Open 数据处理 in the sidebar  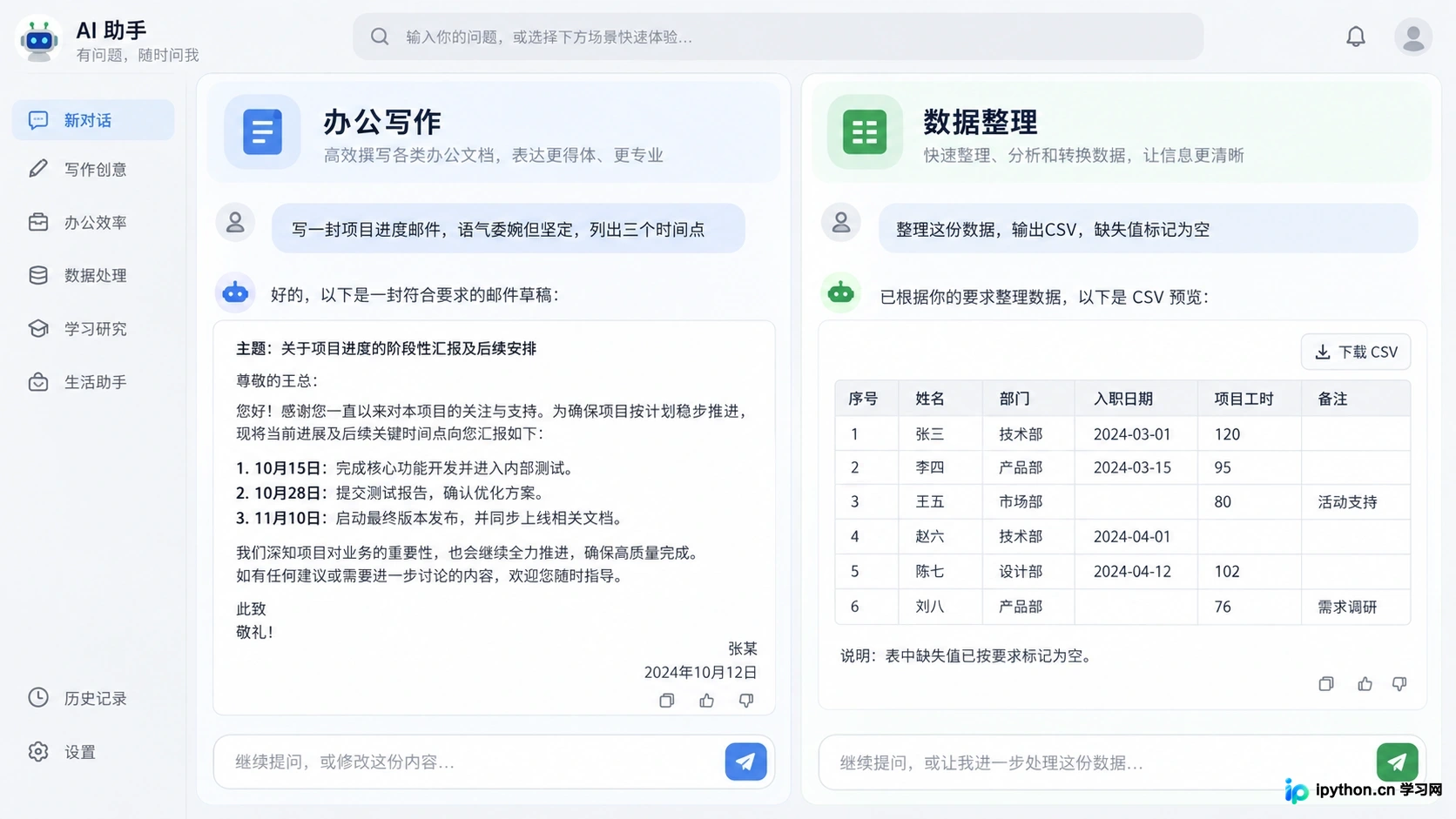(93, 275)
